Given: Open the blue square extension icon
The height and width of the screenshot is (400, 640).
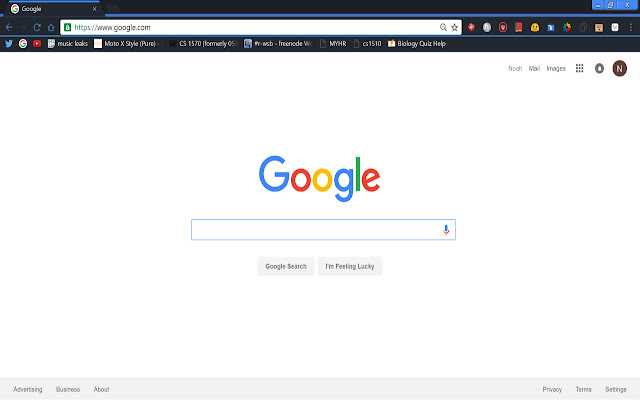Looking at the screenshot, I should (x=551, y=27).
